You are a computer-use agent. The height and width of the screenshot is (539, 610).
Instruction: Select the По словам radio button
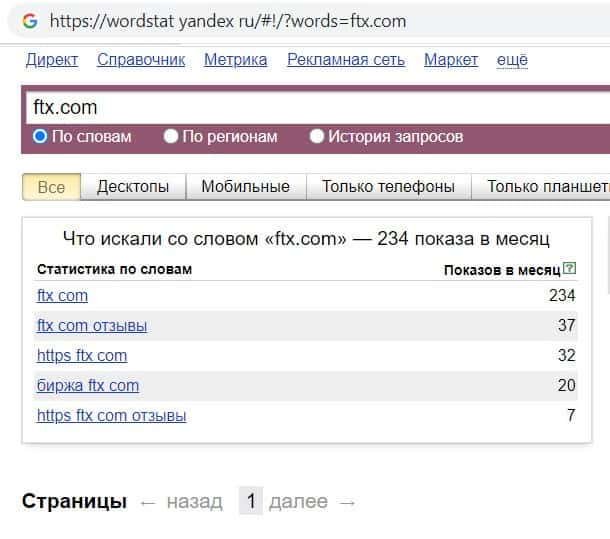41,136
